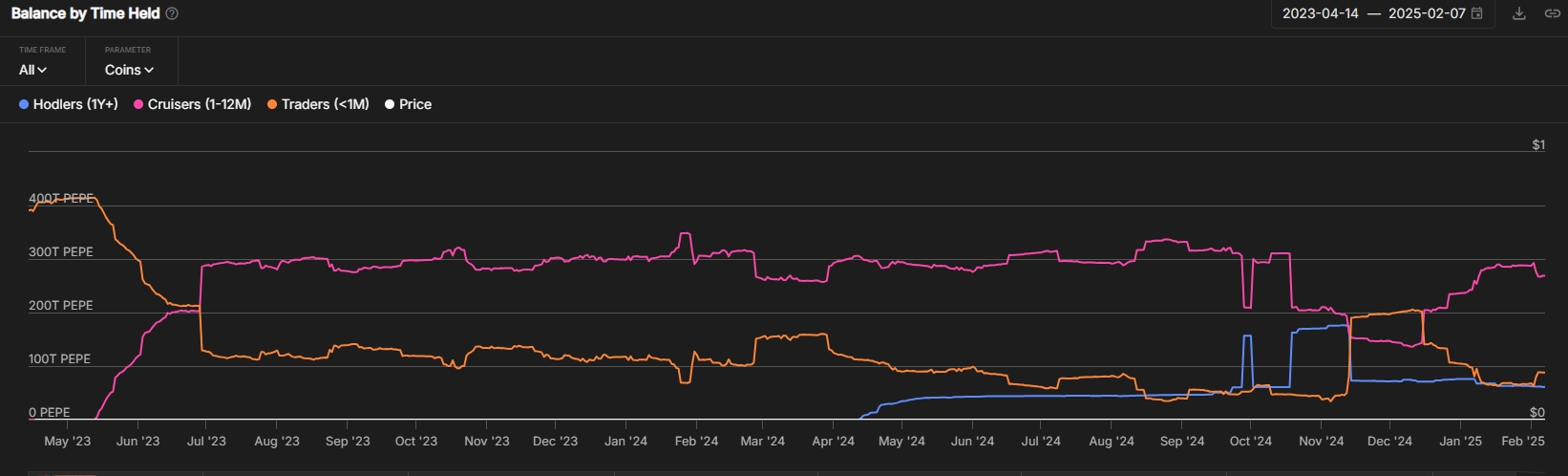Click the help icon beside Balance by Time Held
The image size is (1568, 476).
point(172,13)
